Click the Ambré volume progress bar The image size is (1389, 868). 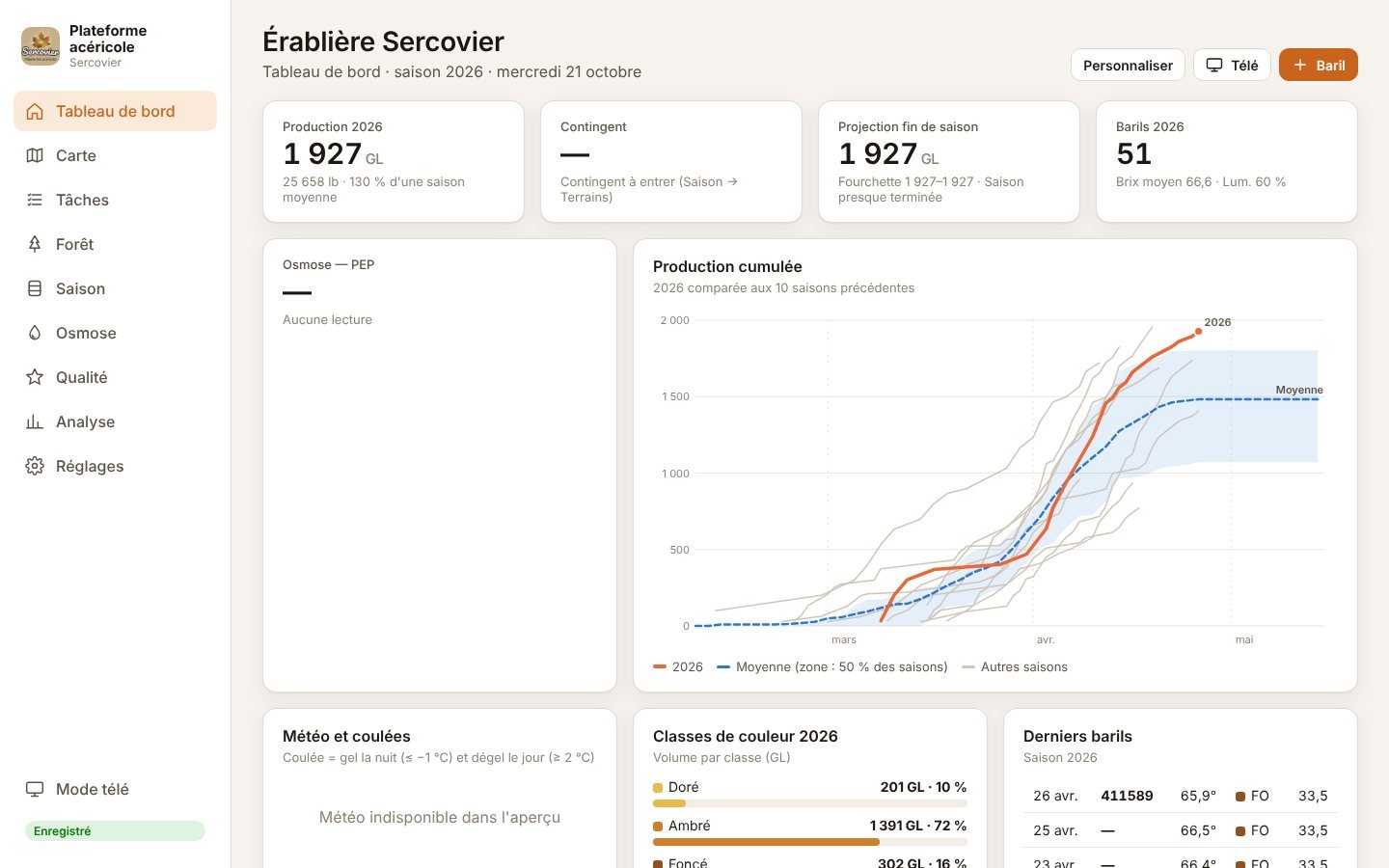(x=810, y=842)
